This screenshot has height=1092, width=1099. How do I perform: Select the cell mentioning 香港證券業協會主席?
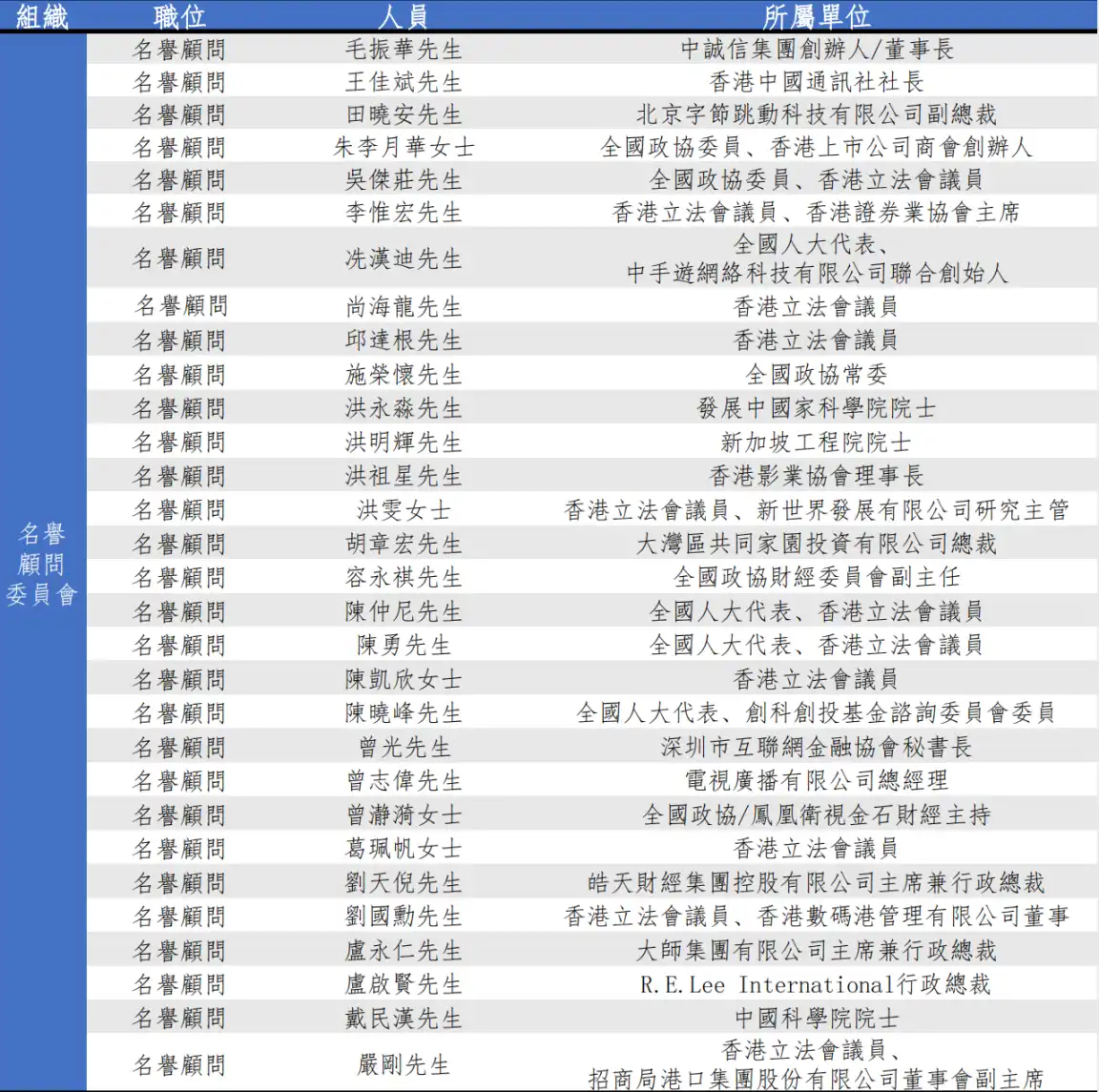tap(818, 212)
